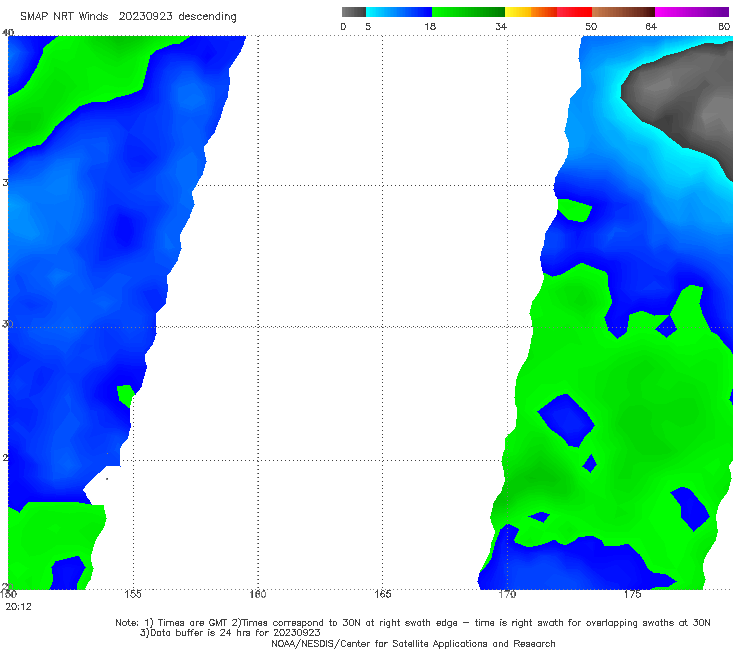
Task: Click the color bar label '34'
Action: click(501, 27)
